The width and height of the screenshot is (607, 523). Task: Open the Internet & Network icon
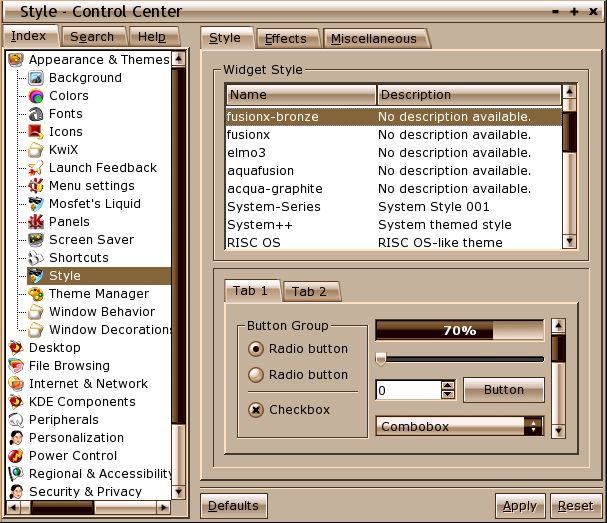point(16,384)
